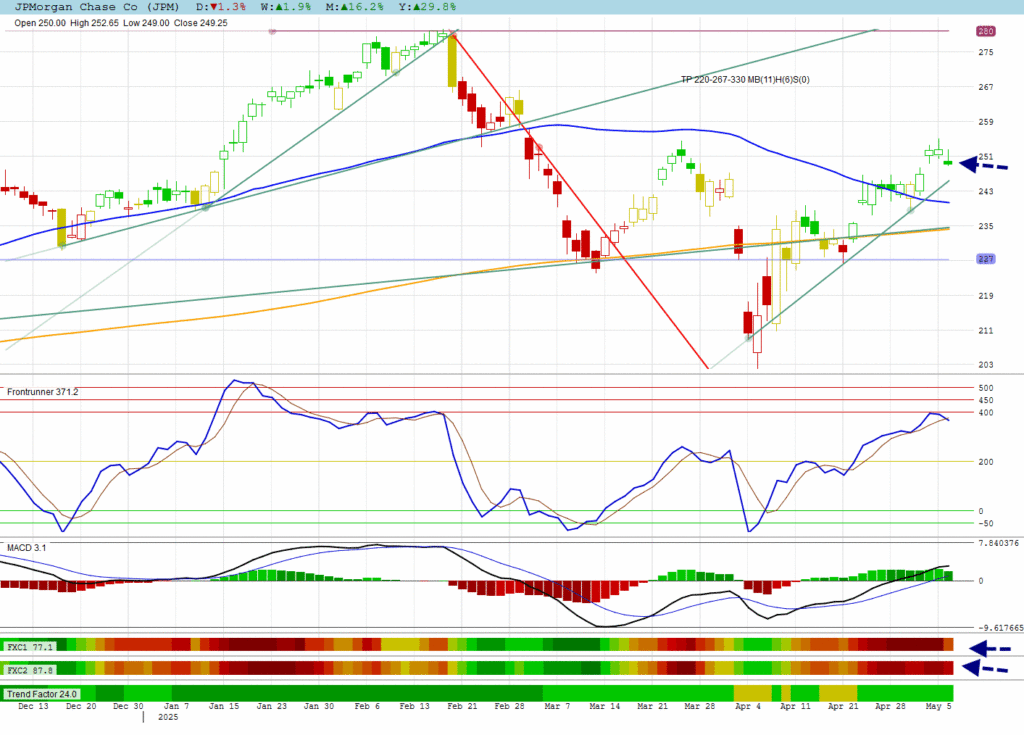
Task: Click the Feb 28 date label
Action: pos(509,706)
